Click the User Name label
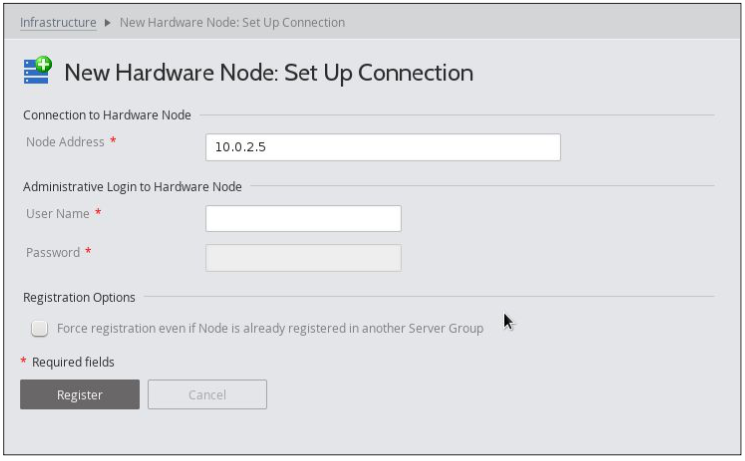Image resolution: width=745 pixels, height=461 pixels. coord(57,214)
